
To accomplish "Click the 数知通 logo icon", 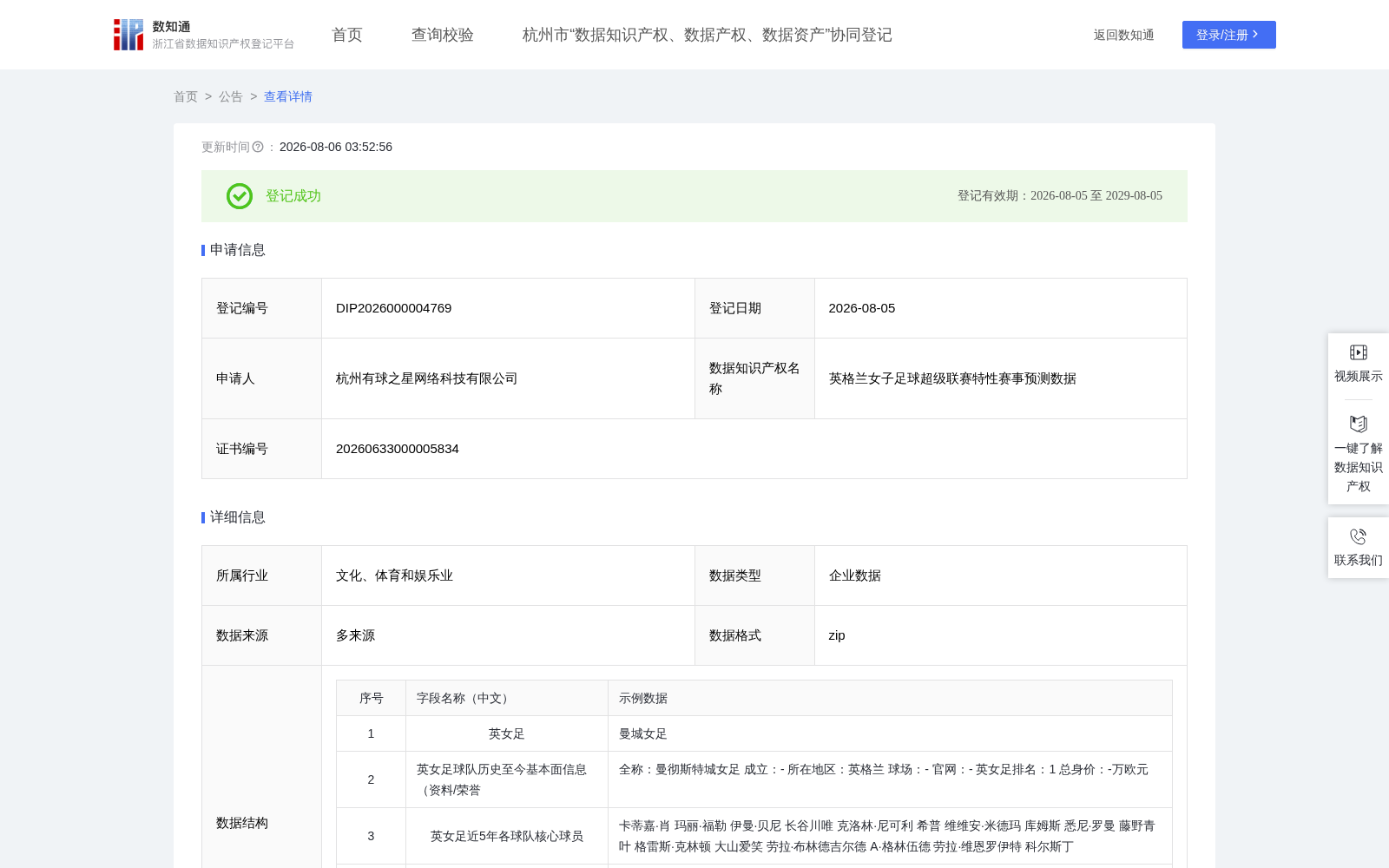I will (x=128, y=35).
